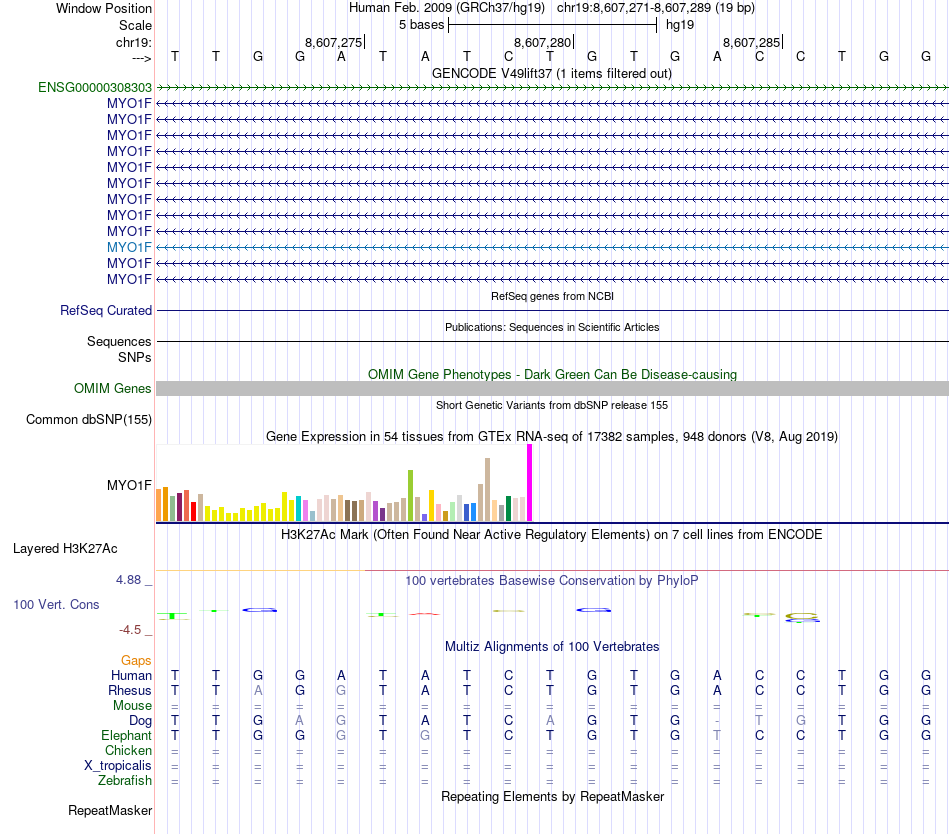Open the Basewise Conservation by PhyloP title
950x834 pixels.
[x=552, y=580]
